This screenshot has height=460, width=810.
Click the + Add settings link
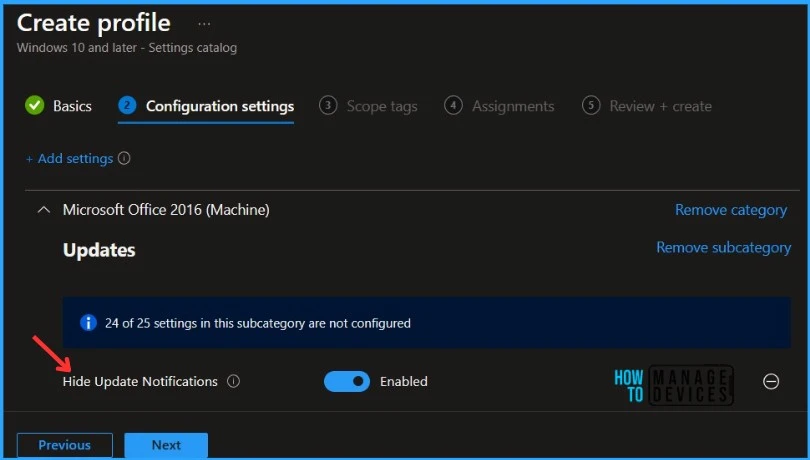69,158
